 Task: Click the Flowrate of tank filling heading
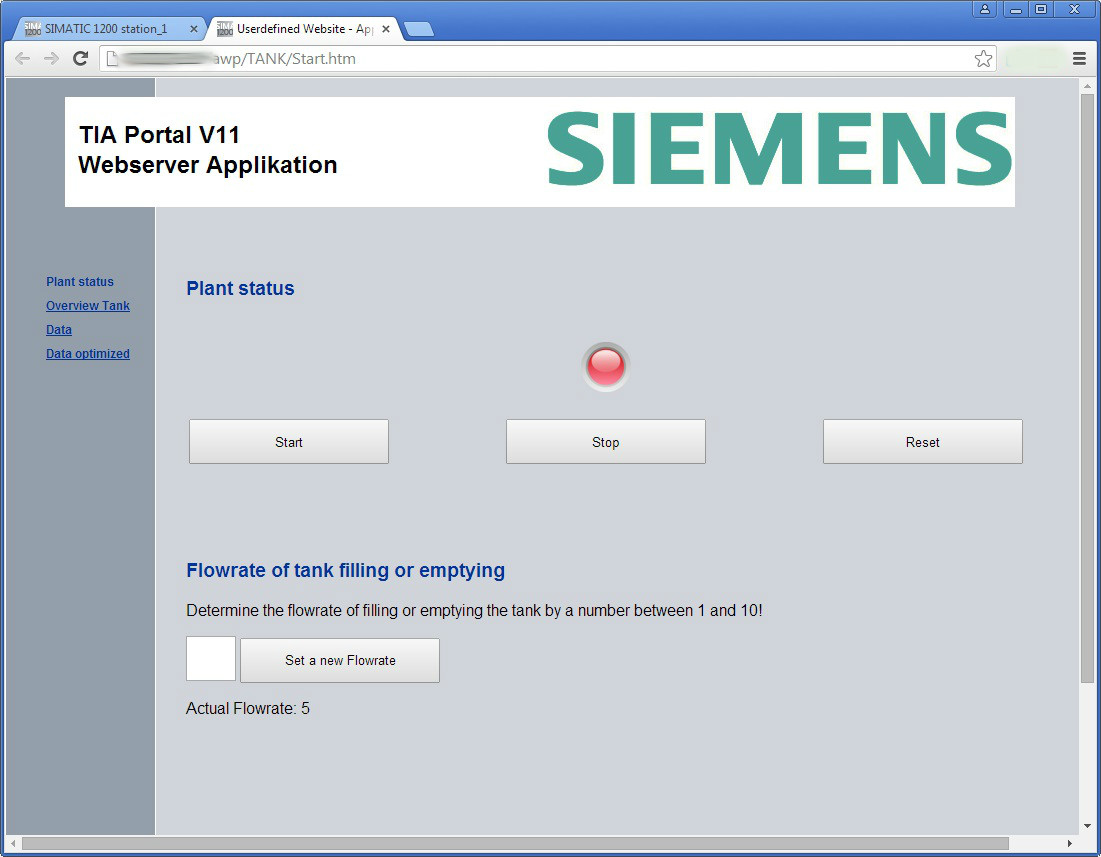345,571
